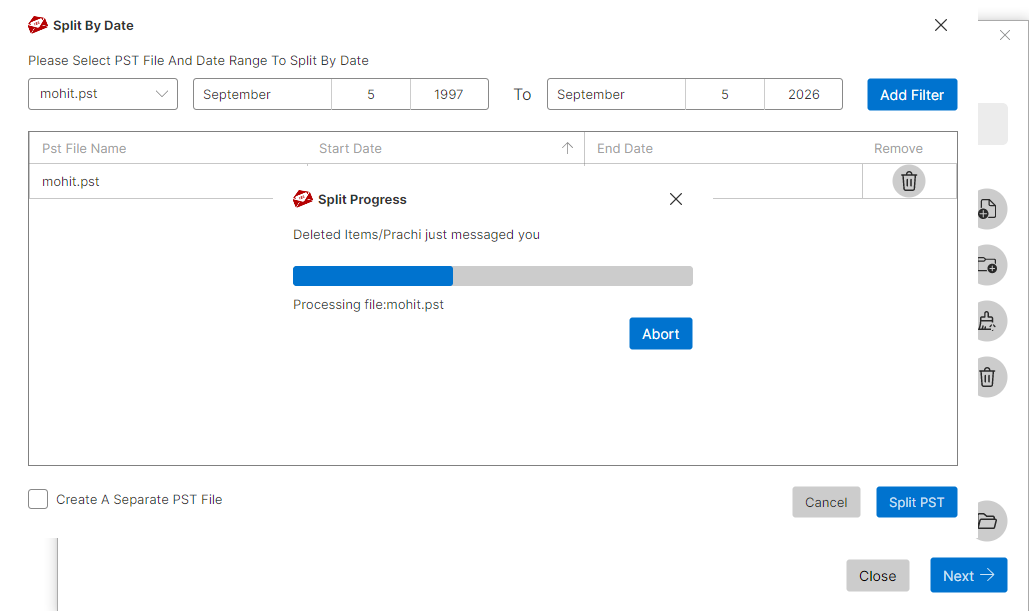
Task: Click the Next button
Action: click(969, 575)
